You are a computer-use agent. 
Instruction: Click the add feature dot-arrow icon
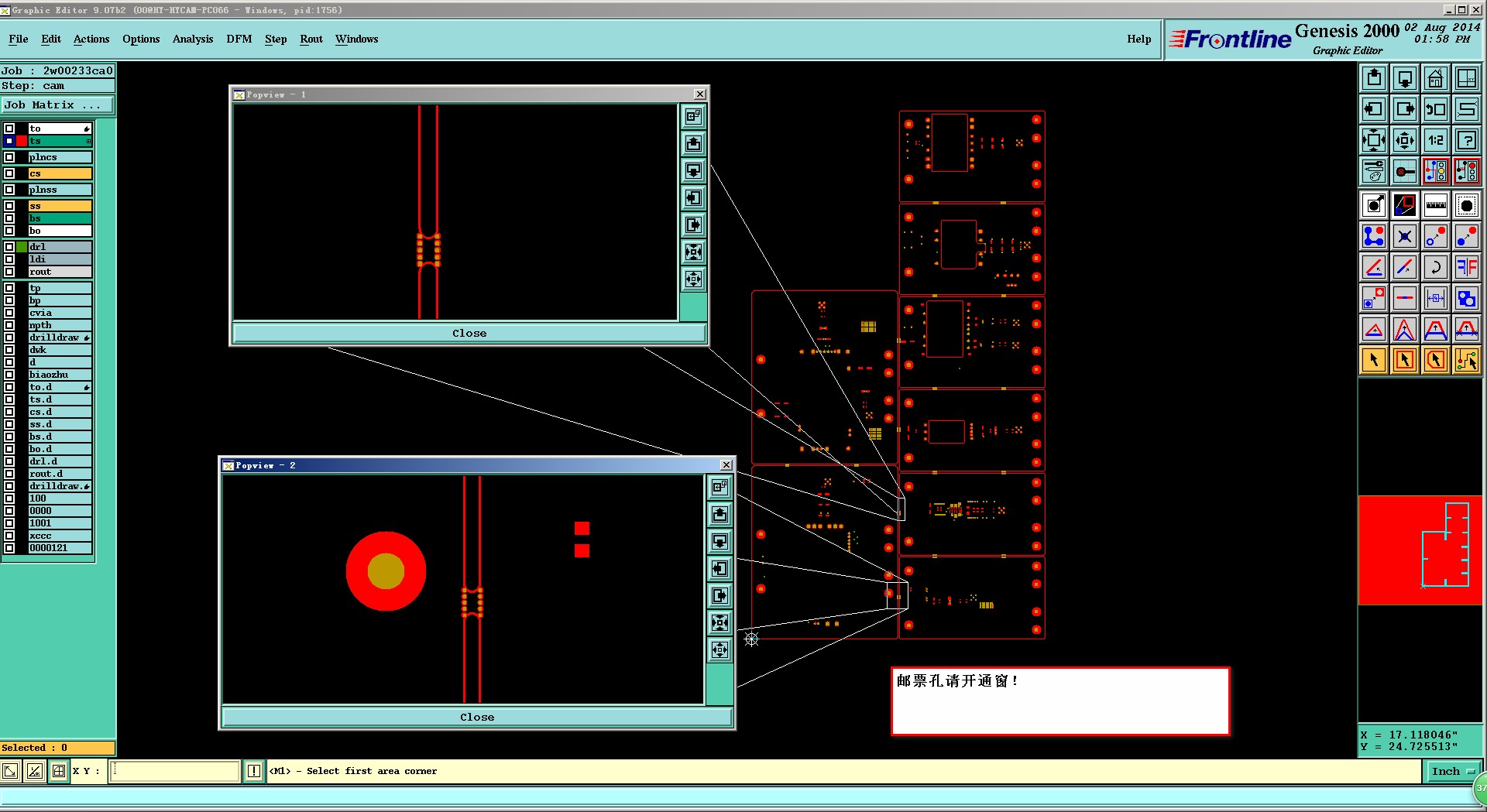click(x=1374, y=205)
